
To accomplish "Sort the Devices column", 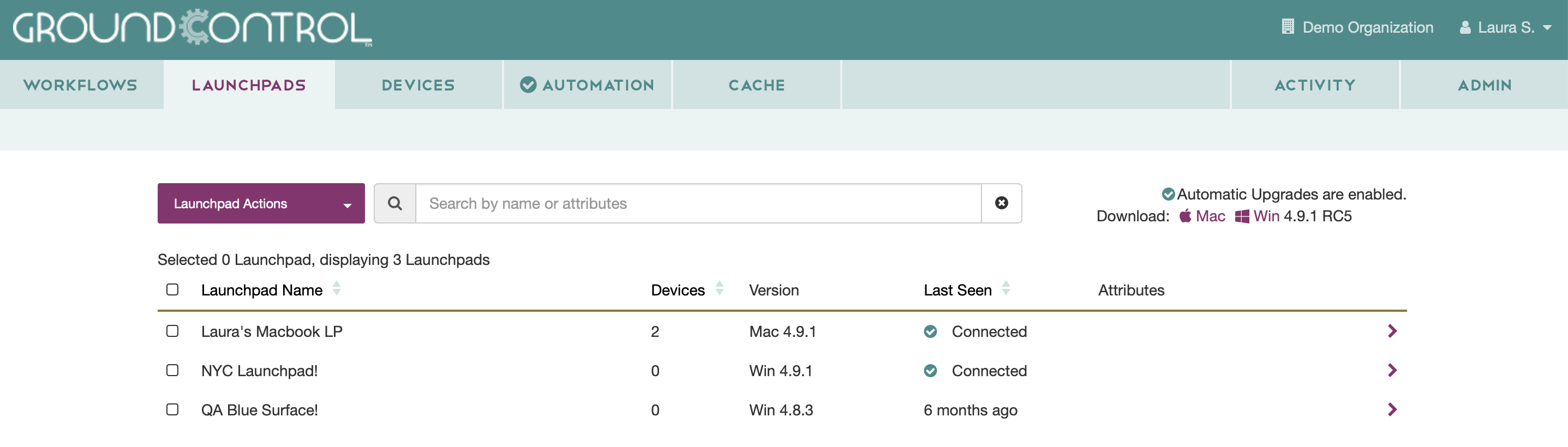I will point(719,289).
